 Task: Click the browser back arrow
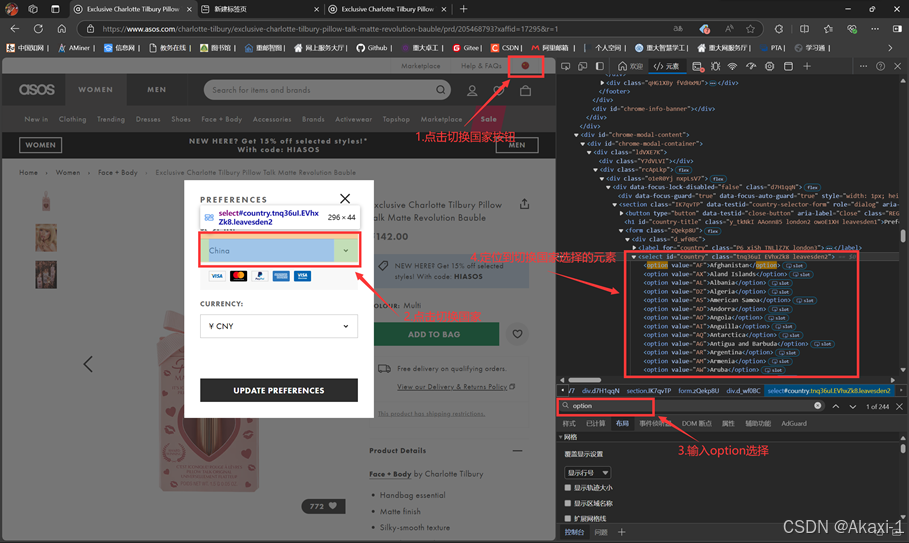point(14,28)
